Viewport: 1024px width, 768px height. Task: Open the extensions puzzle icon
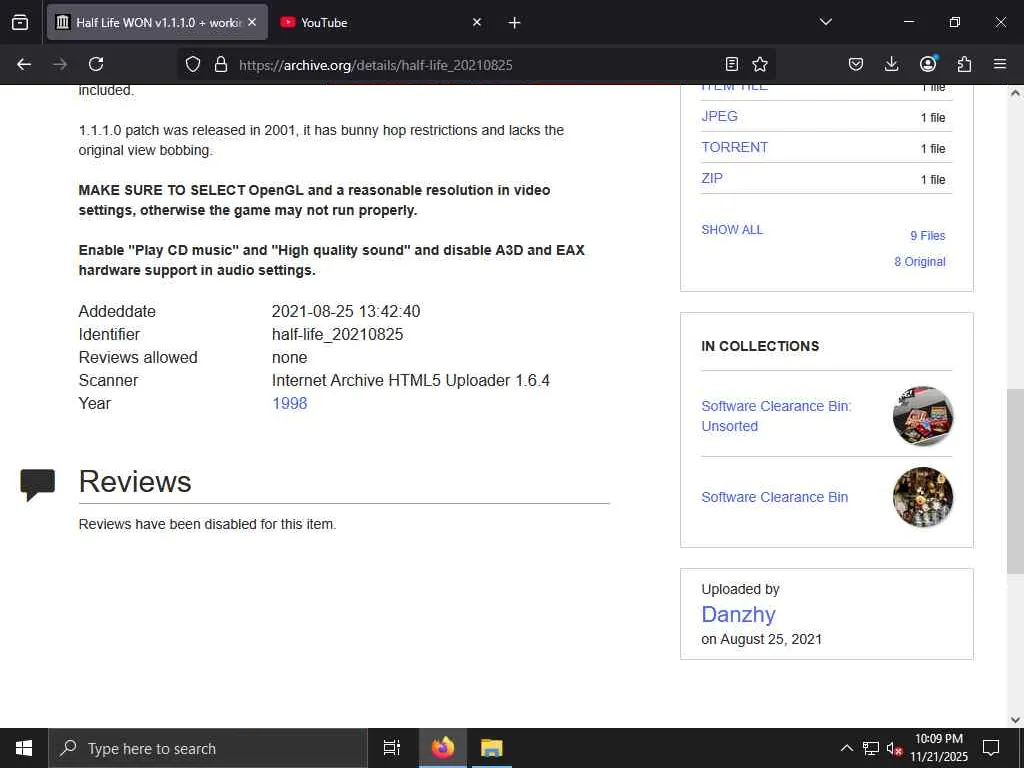964,64
